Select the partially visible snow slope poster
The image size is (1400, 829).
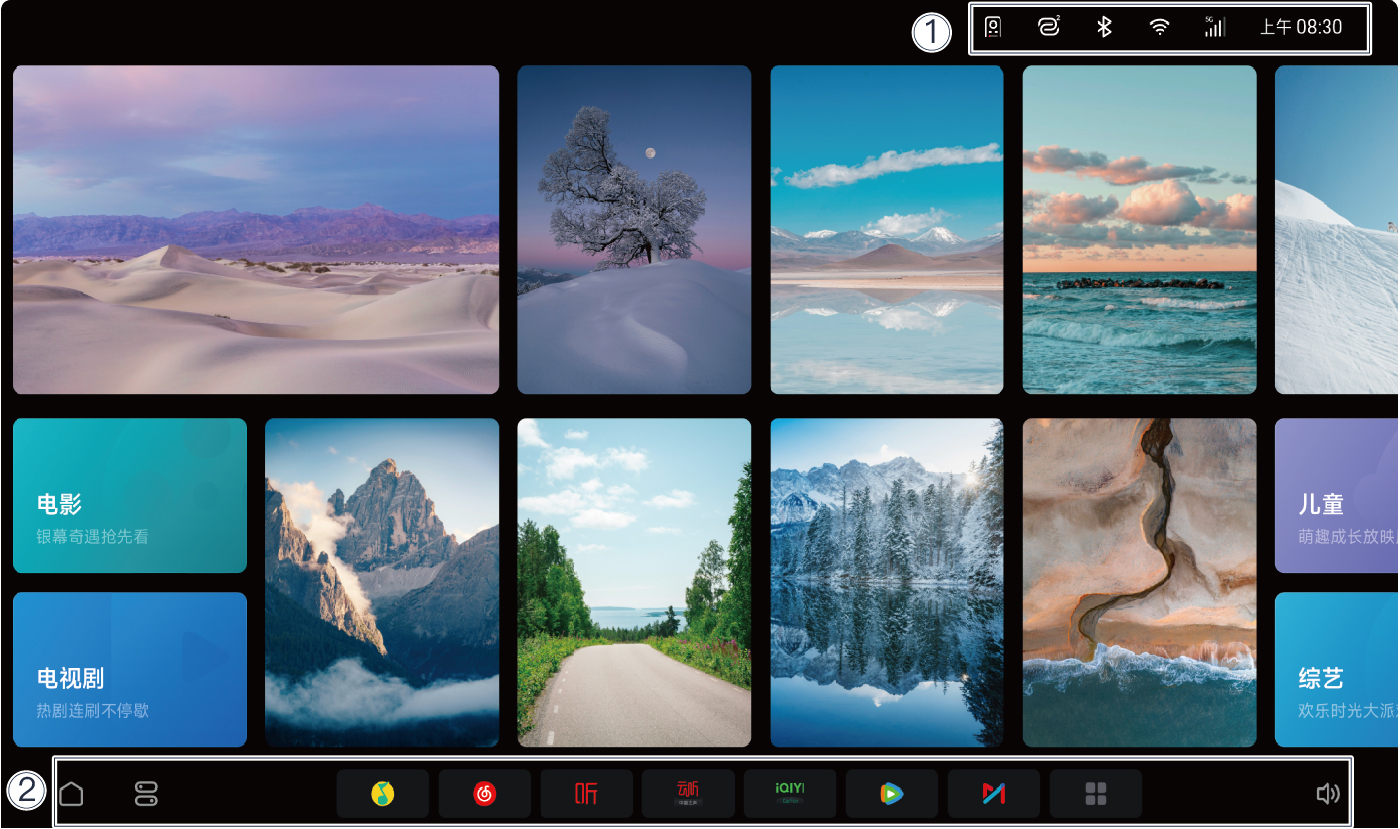click(1337, 229)
